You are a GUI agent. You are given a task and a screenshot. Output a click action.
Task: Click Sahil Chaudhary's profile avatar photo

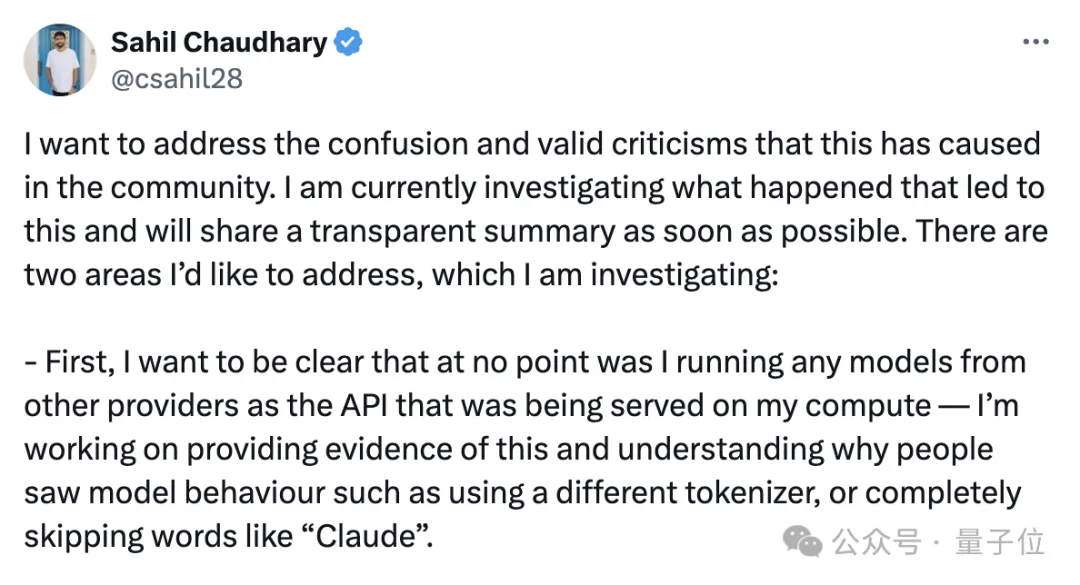[59, 60]
